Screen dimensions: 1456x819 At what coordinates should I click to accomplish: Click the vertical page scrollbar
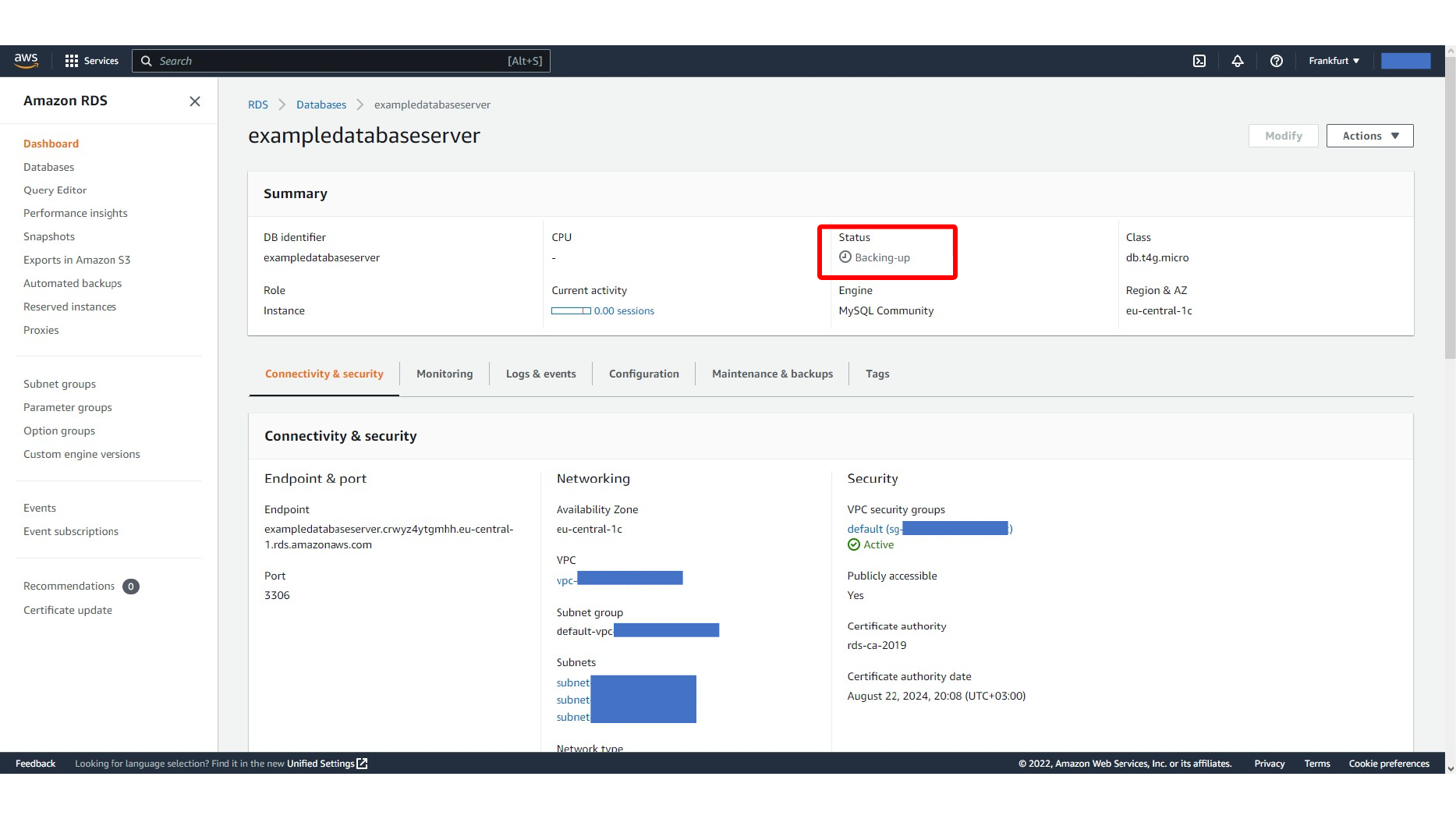click(x=1450, y=207)
